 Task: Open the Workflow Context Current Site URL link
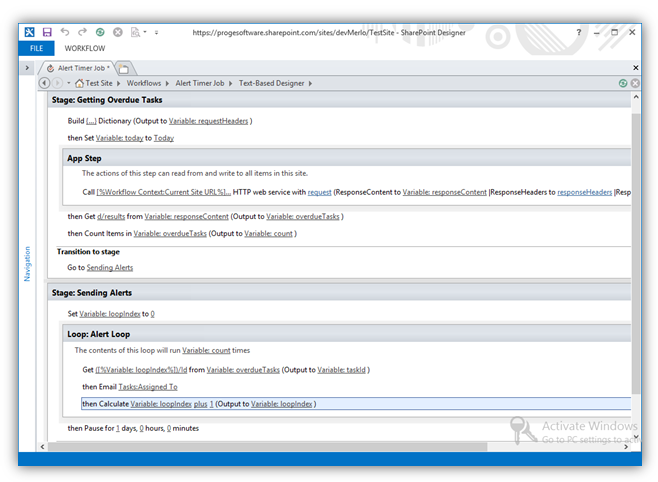164,192
